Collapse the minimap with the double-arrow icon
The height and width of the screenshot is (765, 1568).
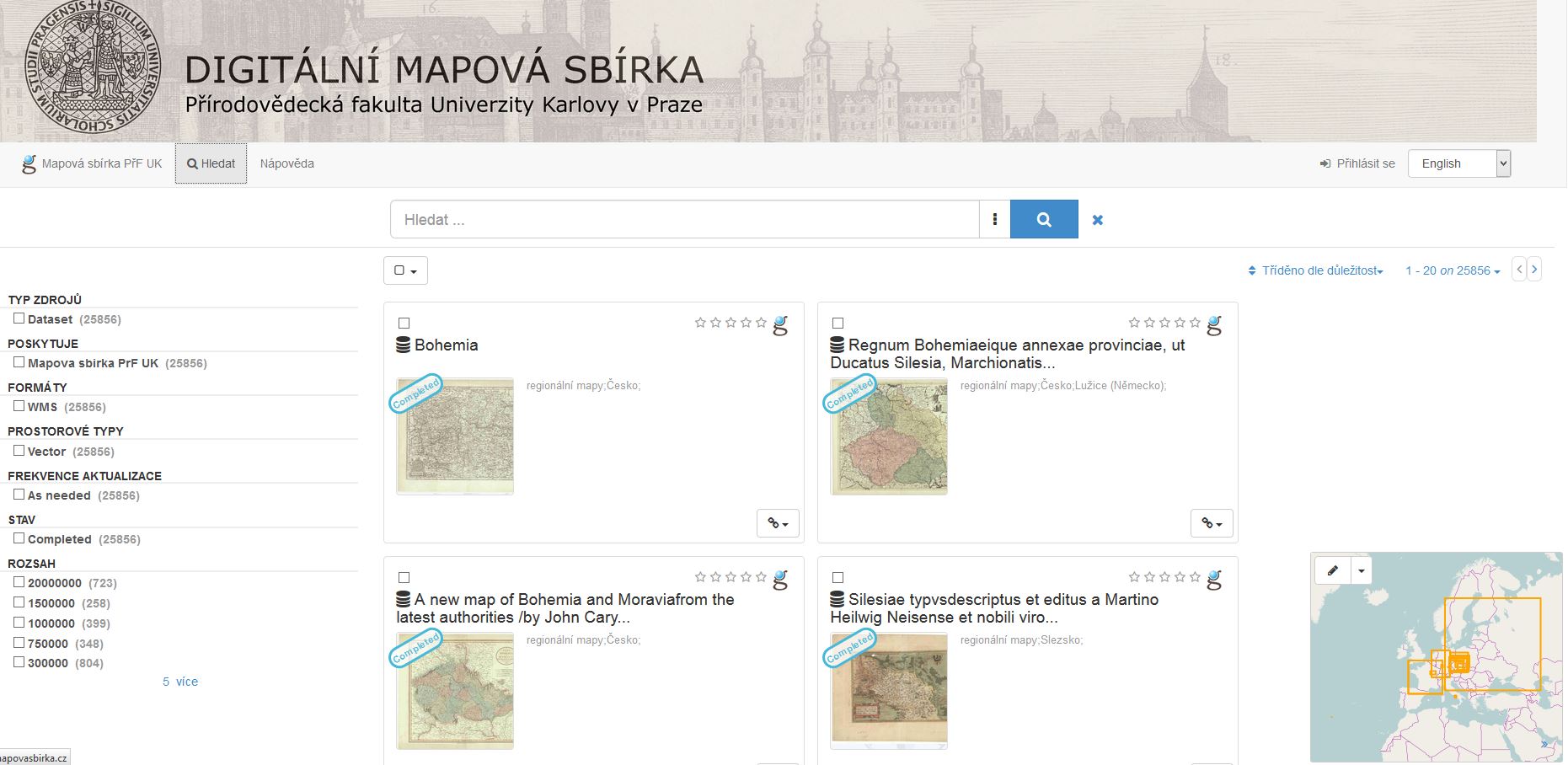1544,744
